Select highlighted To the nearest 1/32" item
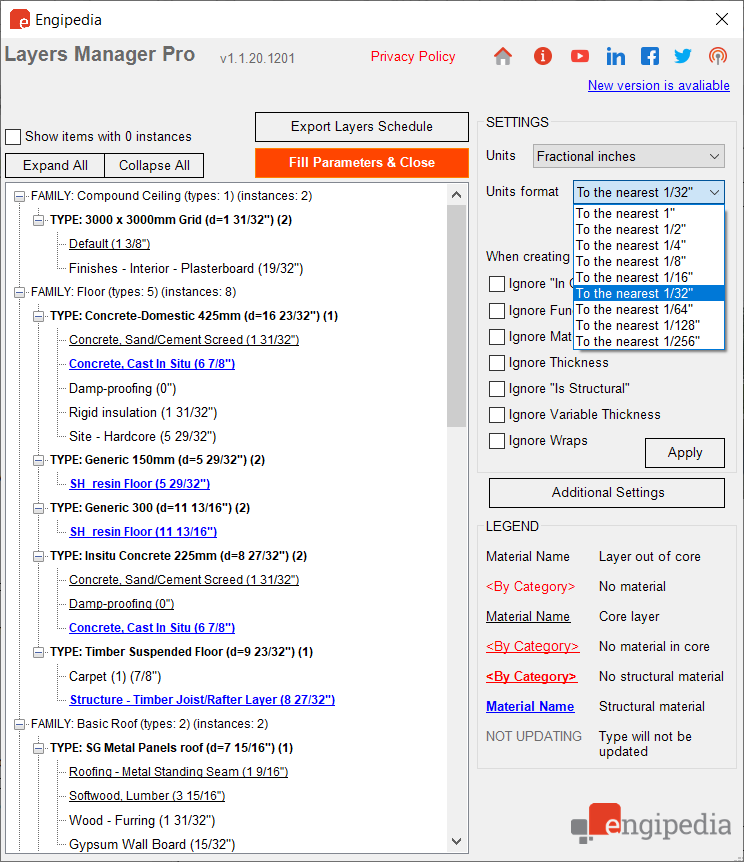This screenshot has height=862, width=744. pos(649,293)
